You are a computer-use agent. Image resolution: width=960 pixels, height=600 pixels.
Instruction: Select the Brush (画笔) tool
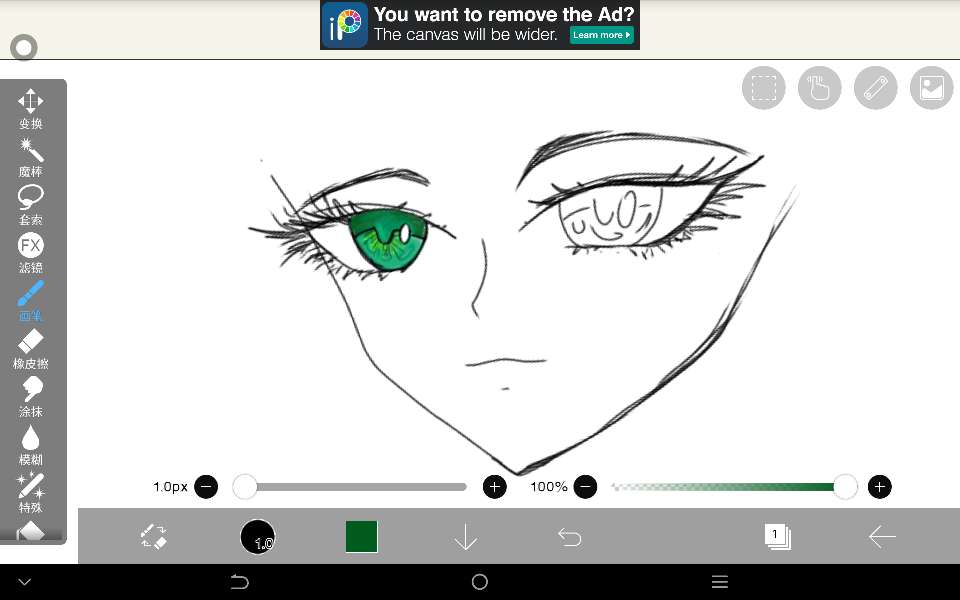pos(31,300)
